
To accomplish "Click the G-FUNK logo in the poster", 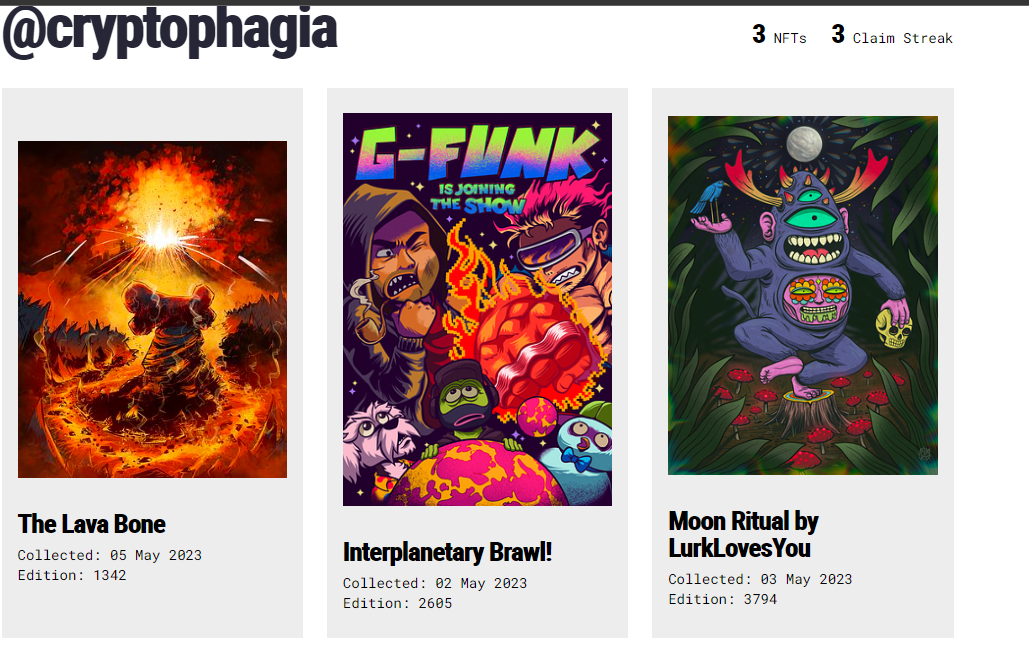I will (x=477, y=154).
